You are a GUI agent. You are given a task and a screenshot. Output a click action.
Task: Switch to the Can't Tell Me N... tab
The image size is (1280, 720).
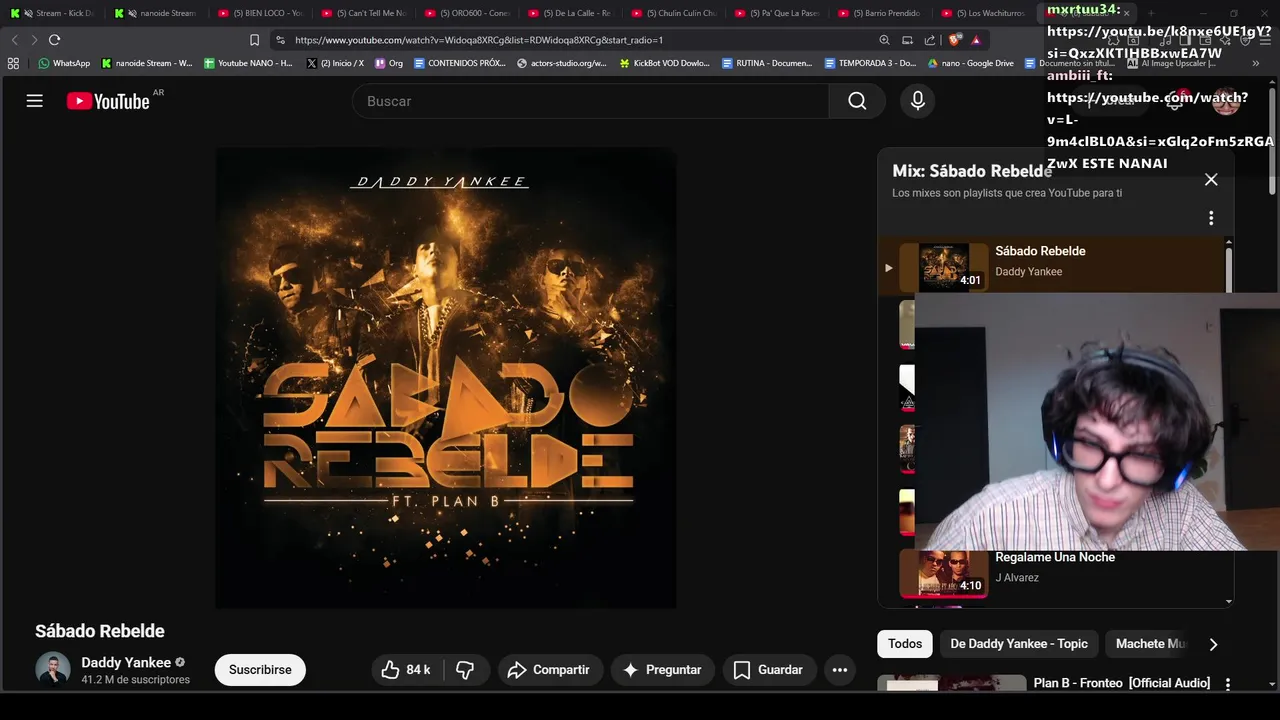[363, 13]
